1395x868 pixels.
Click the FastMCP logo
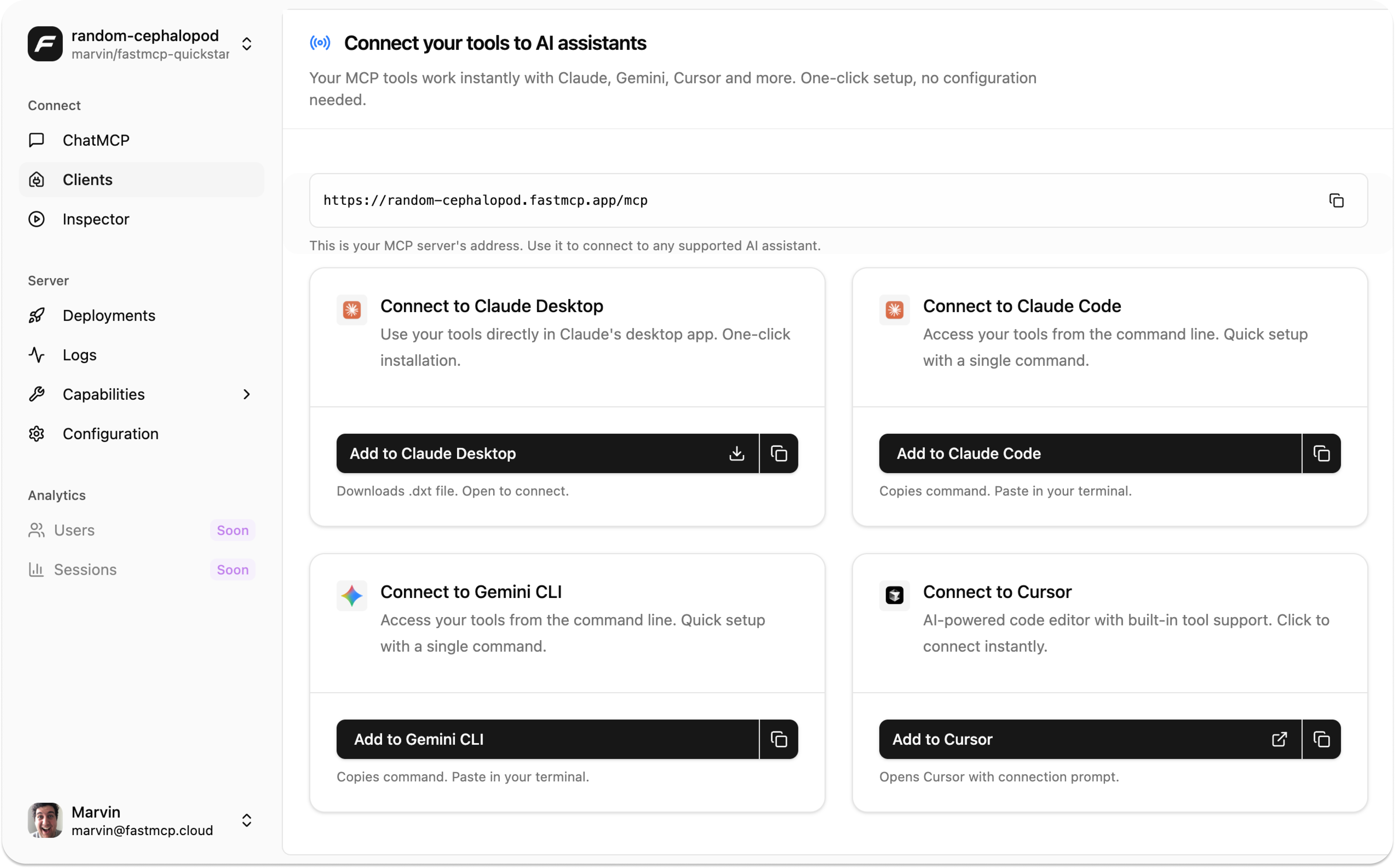[x=45, y=44]
